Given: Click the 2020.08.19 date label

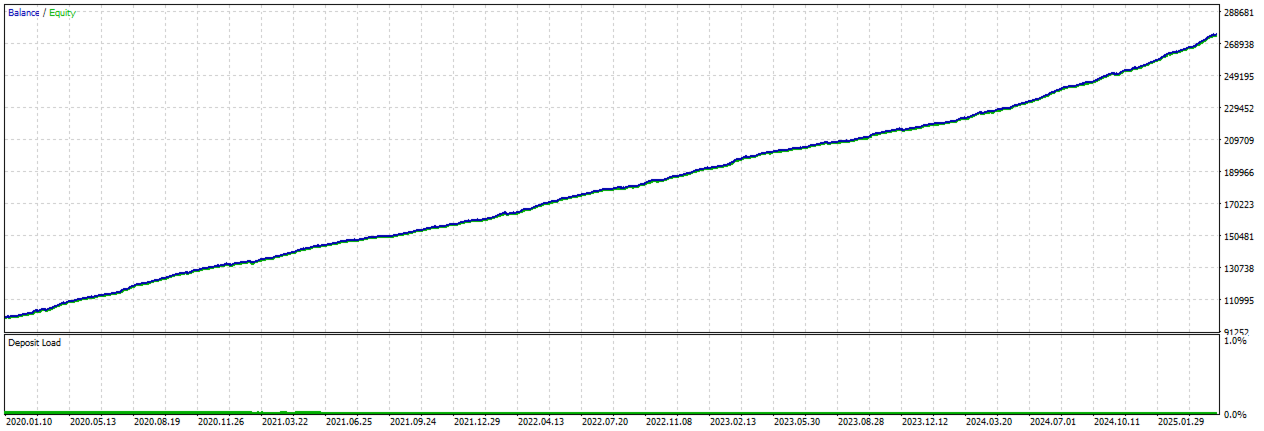Looking at the screenshot, I should click(157, 423).
